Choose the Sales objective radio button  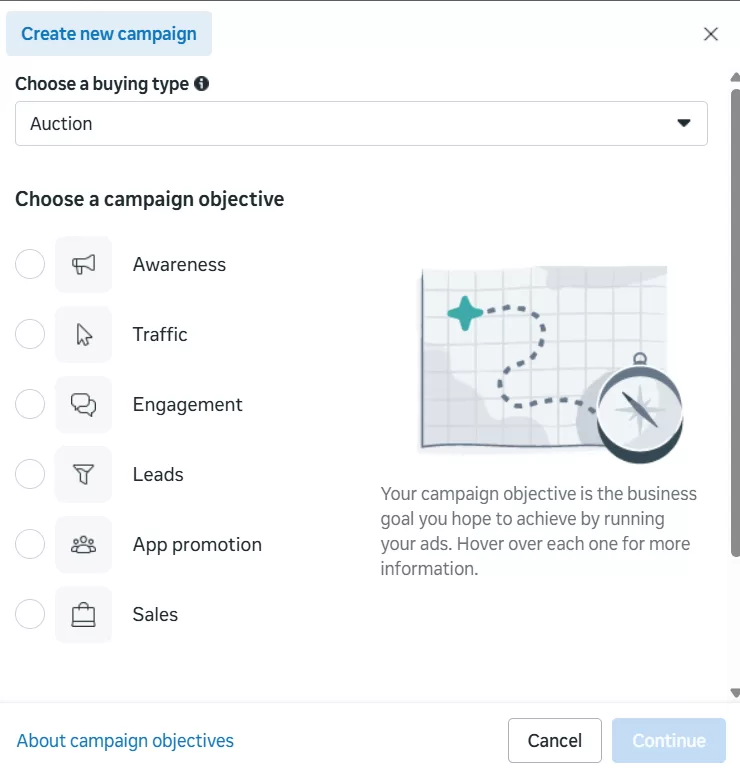coord(30,615)
